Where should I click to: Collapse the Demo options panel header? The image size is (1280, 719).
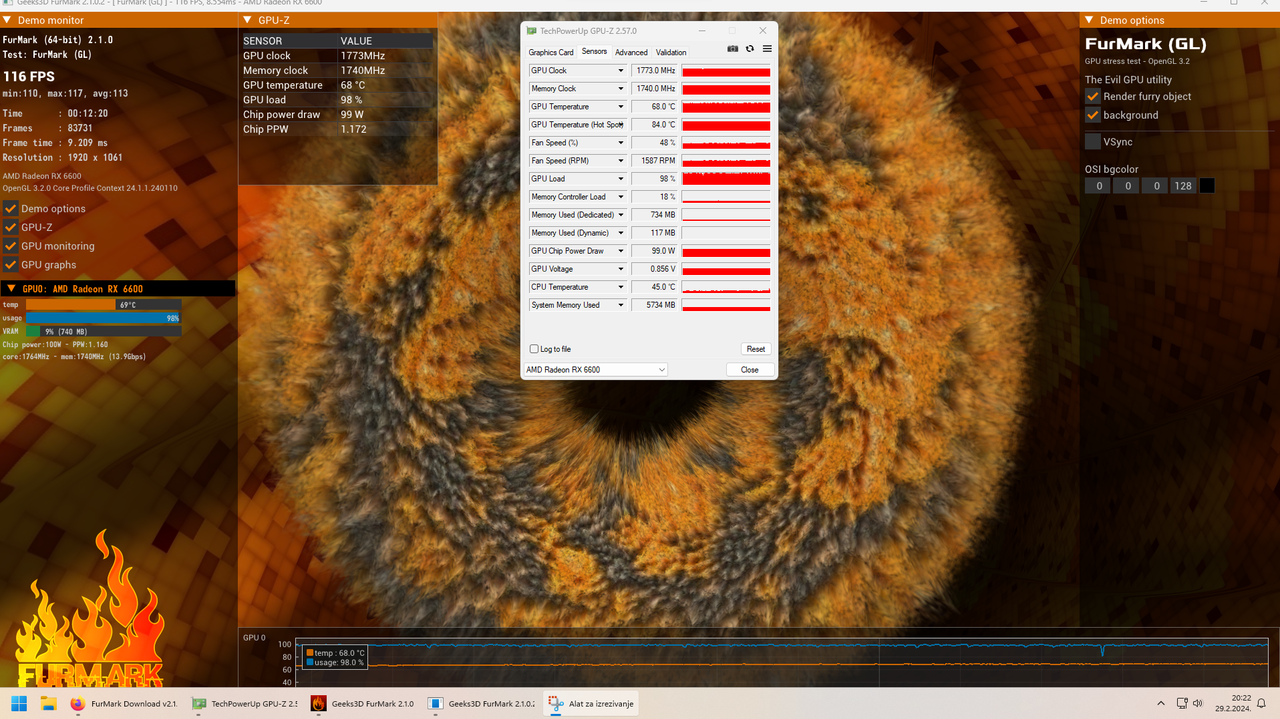click(1089, 20)
